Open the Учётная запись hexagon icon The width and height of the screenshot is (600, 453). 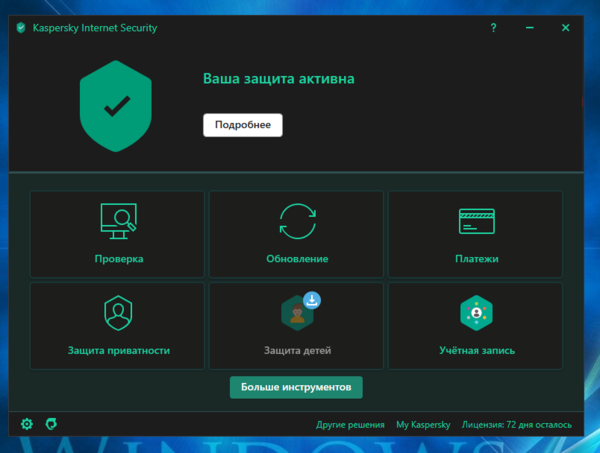[476, 313]
